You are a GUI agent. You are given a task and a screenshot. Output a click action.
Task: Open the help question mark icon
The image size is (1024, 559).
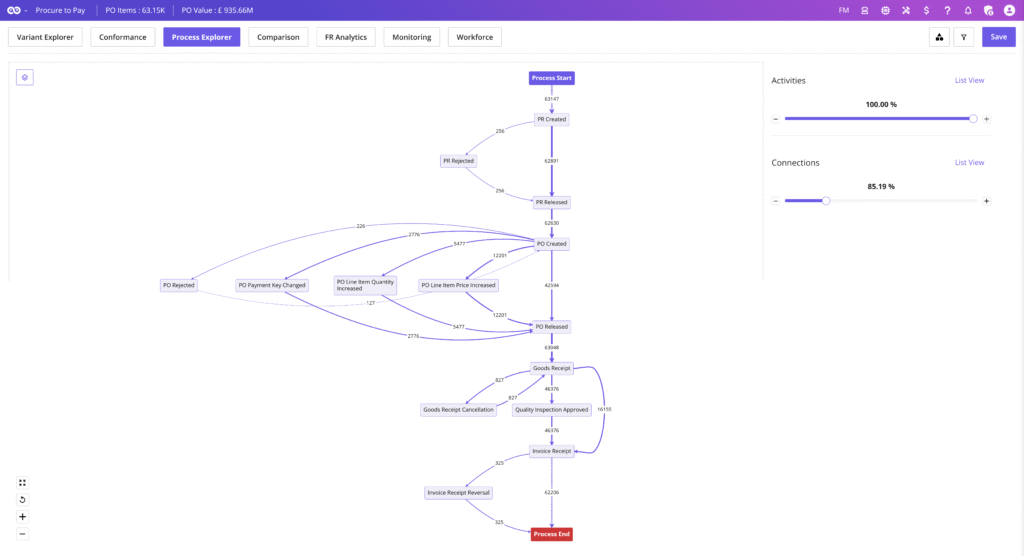[x=947, y=10]
